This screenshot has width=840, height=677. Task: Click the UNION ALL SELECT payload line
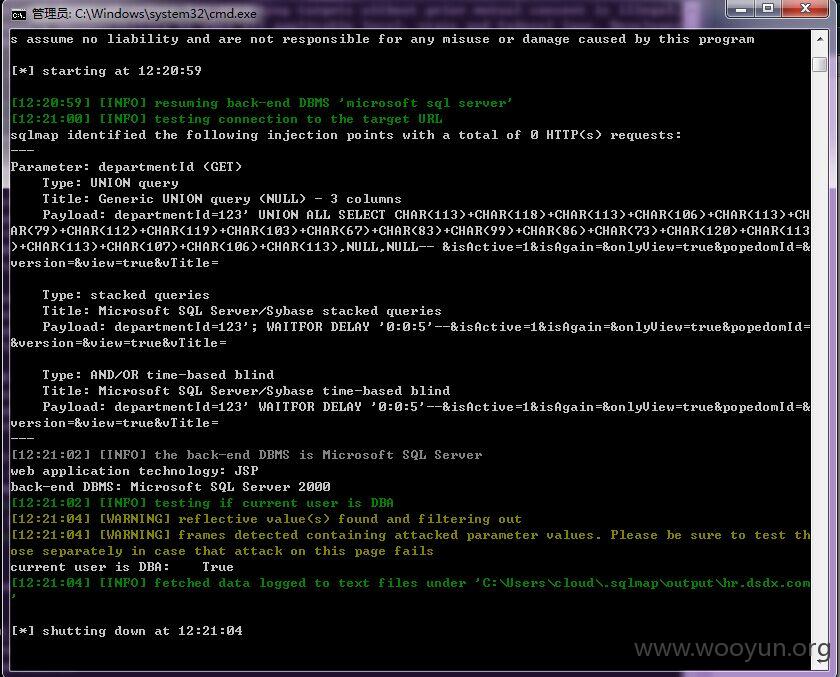pyautogui.click(x=410, y=239)
